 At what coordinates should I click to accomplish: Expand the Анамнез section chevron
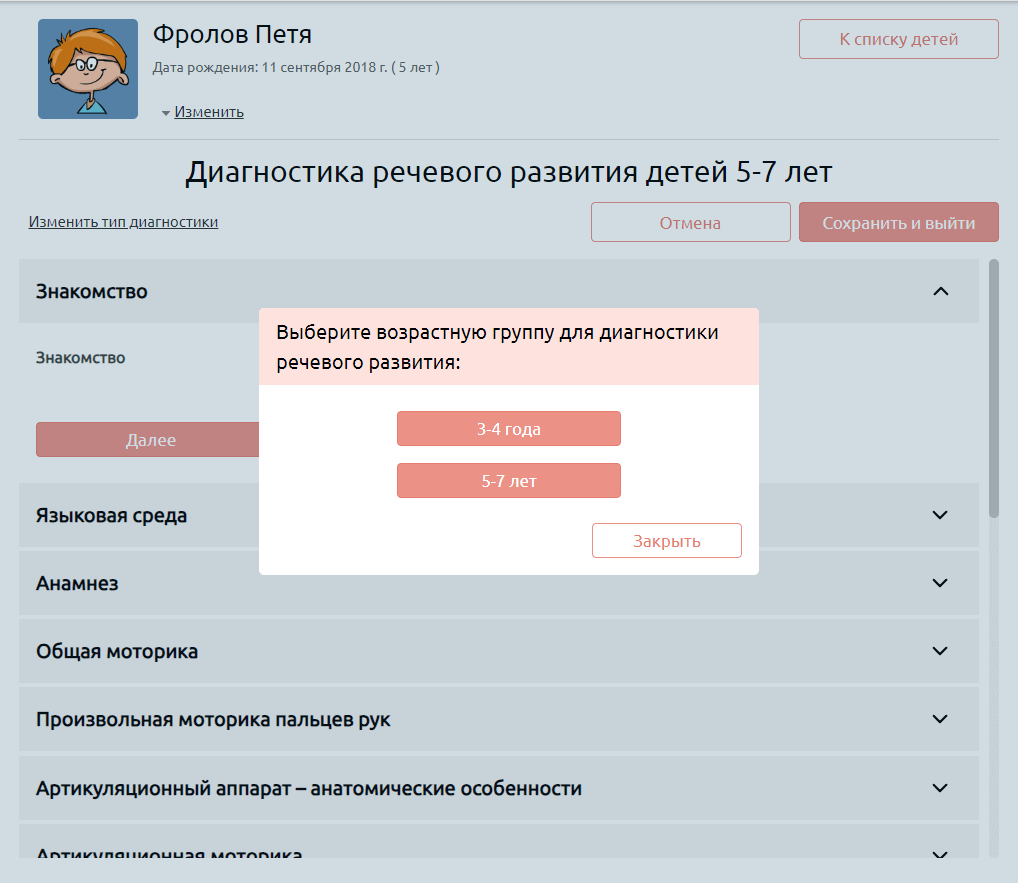pos(939,583)
